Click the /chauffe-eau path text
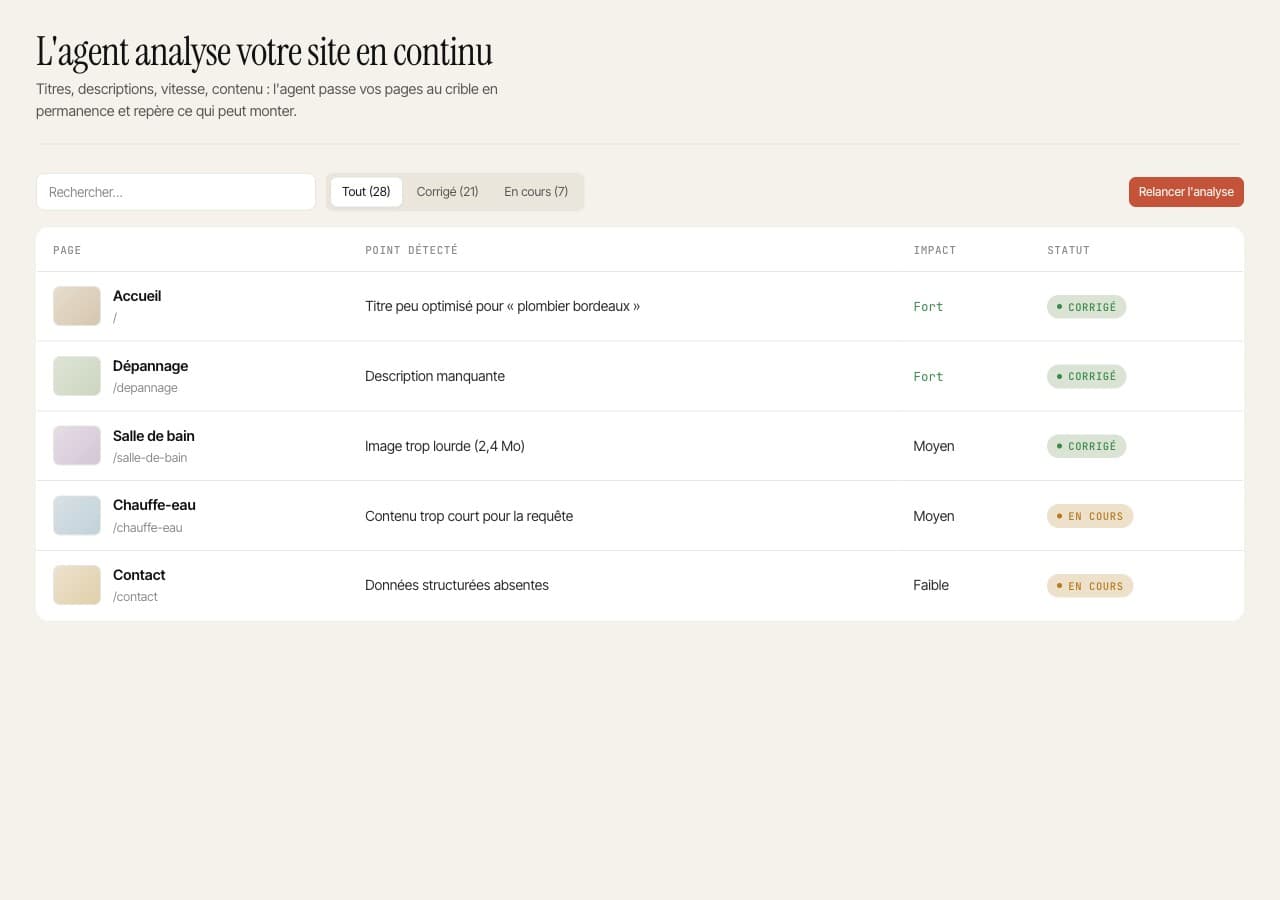Screen dimensions: 1280x900 148,528
